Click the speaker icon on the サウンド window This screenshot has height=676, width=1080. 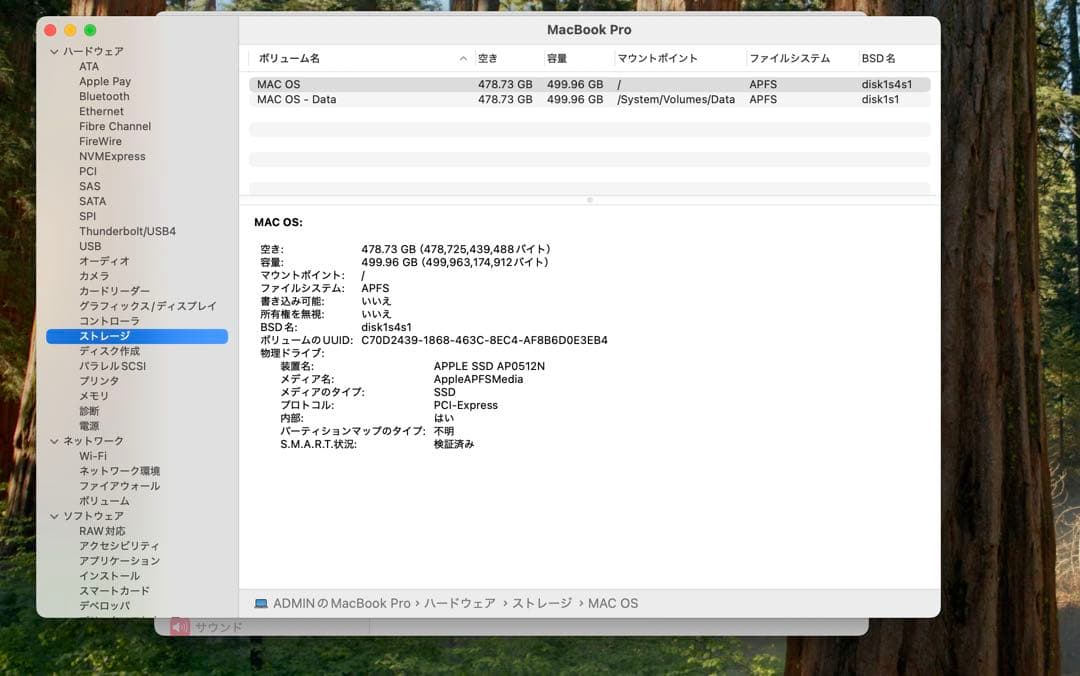pyautogui.click(x=178, y=627)
